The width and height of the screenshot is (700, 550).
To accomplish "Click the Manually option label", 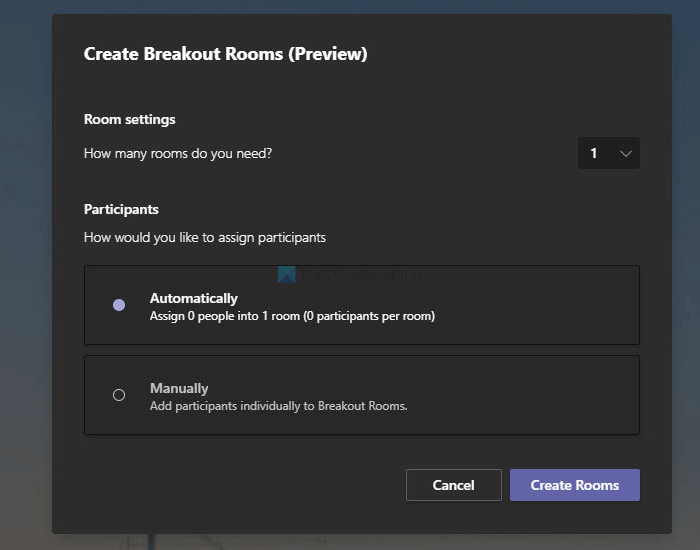I will 179,388.
